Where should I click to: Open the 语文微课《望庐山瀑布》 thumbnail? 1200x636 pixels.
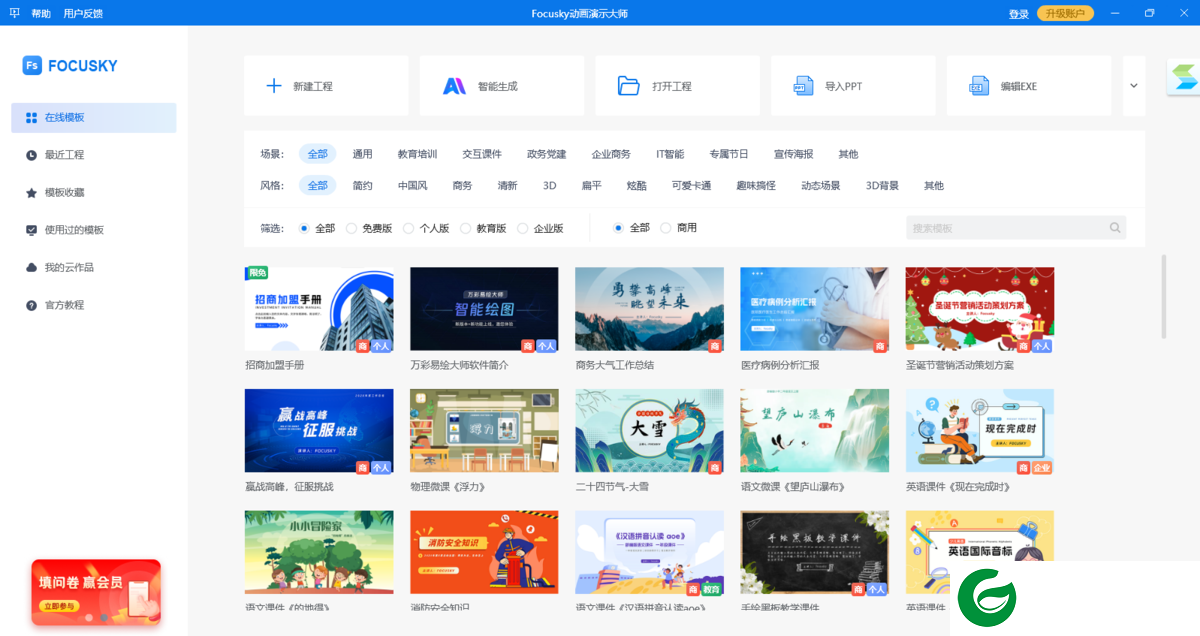tap(814, 431)
